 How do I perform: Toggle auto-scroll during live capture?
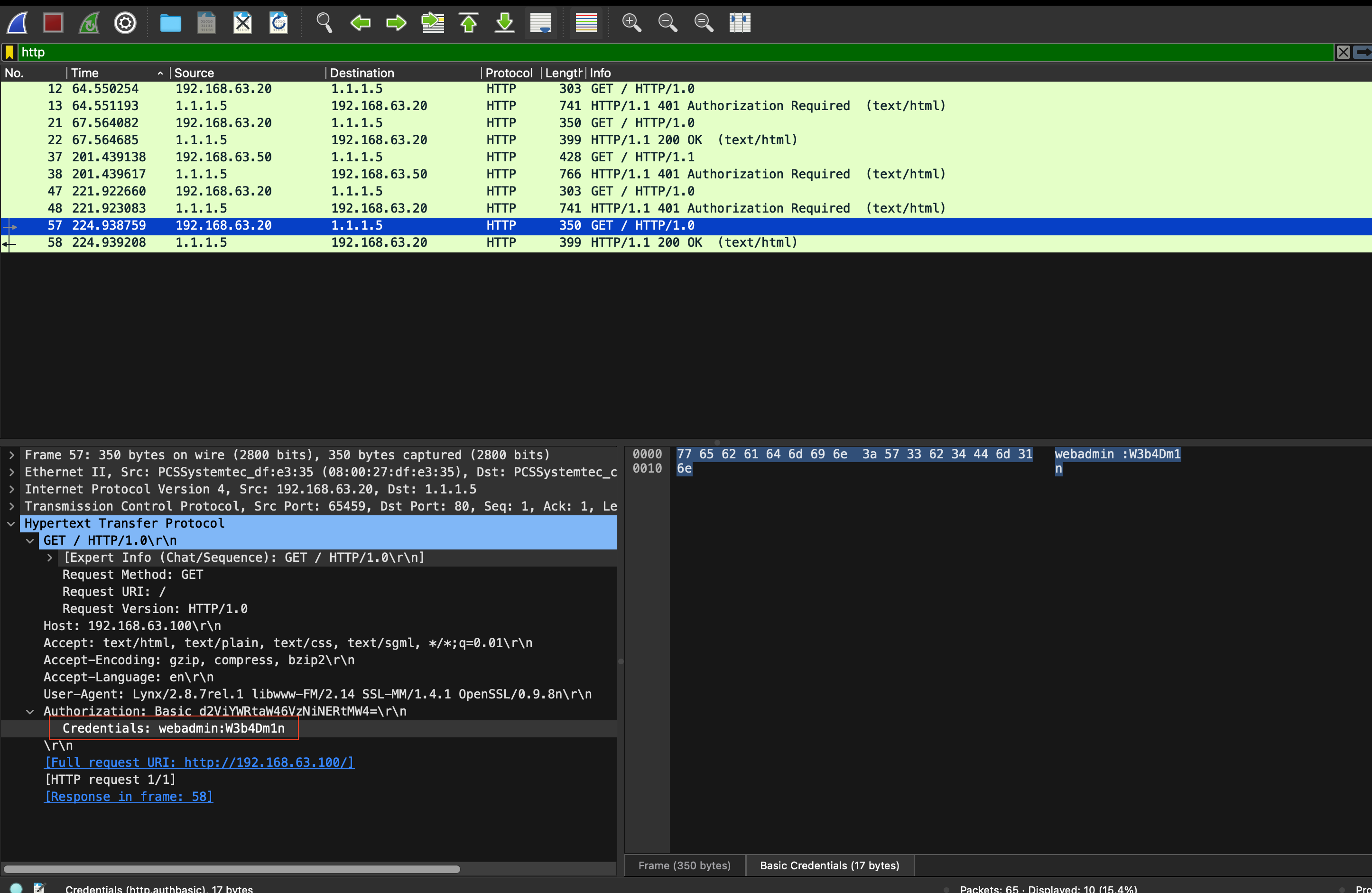[541, 23]
